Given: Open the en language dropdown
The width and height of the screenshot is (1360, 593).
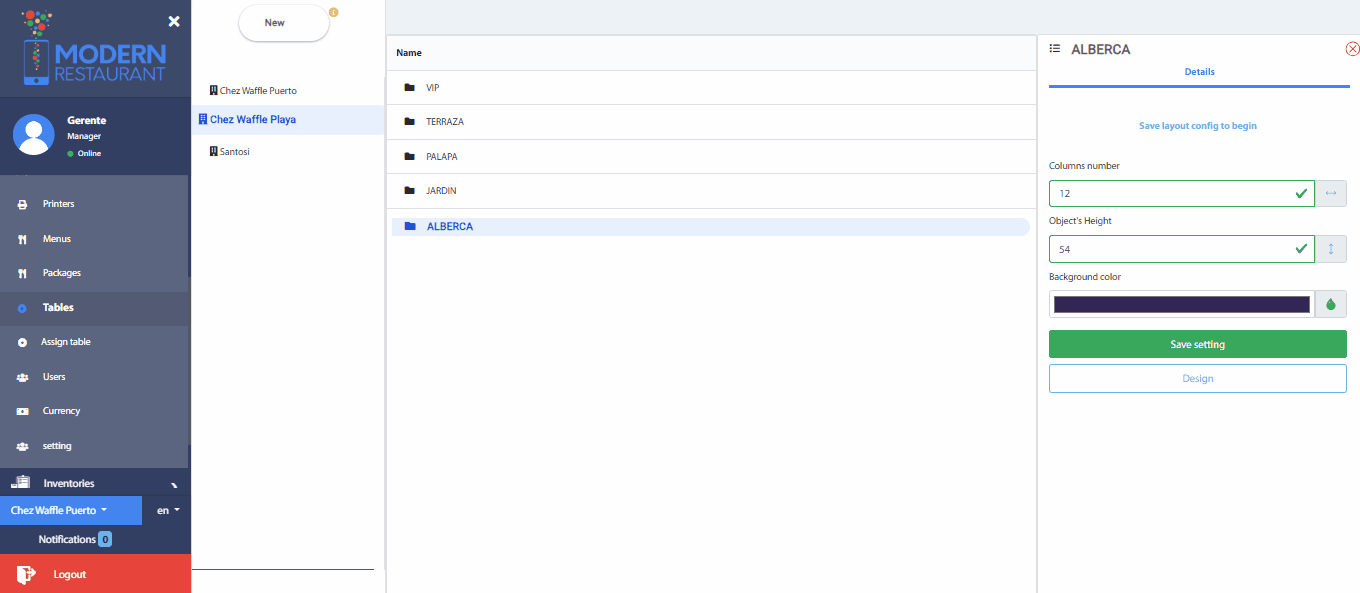Looking at the screenshot, I should click(x=167, y=510).
